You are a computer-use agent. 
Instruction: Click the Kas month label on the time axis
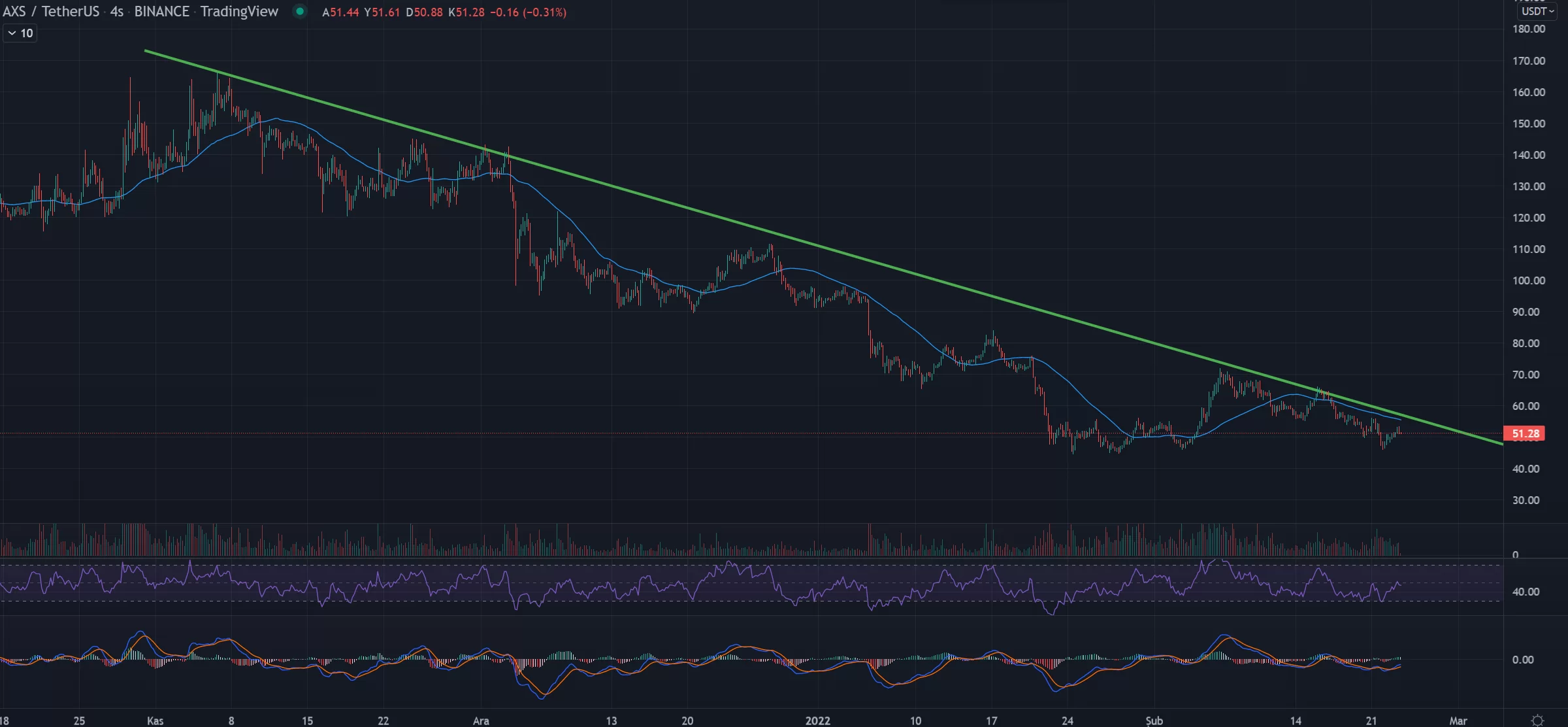[x=155, y=720]
